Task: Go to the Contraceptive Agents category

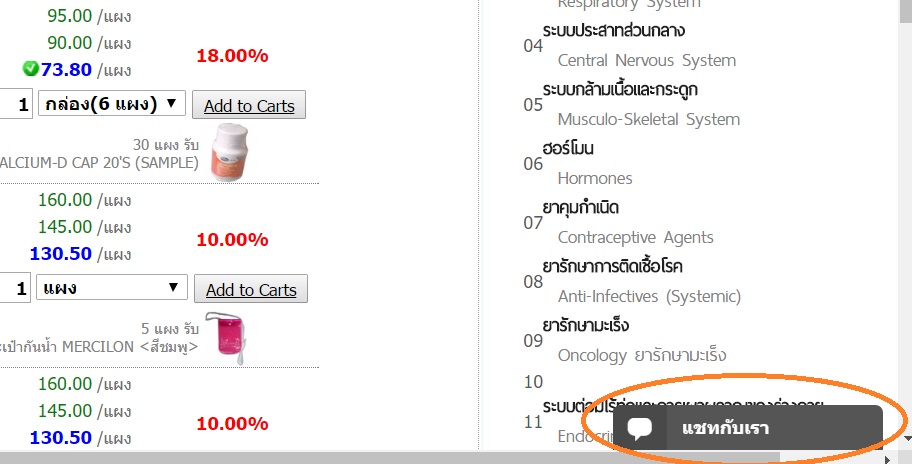Action: [x=635, y=237]
